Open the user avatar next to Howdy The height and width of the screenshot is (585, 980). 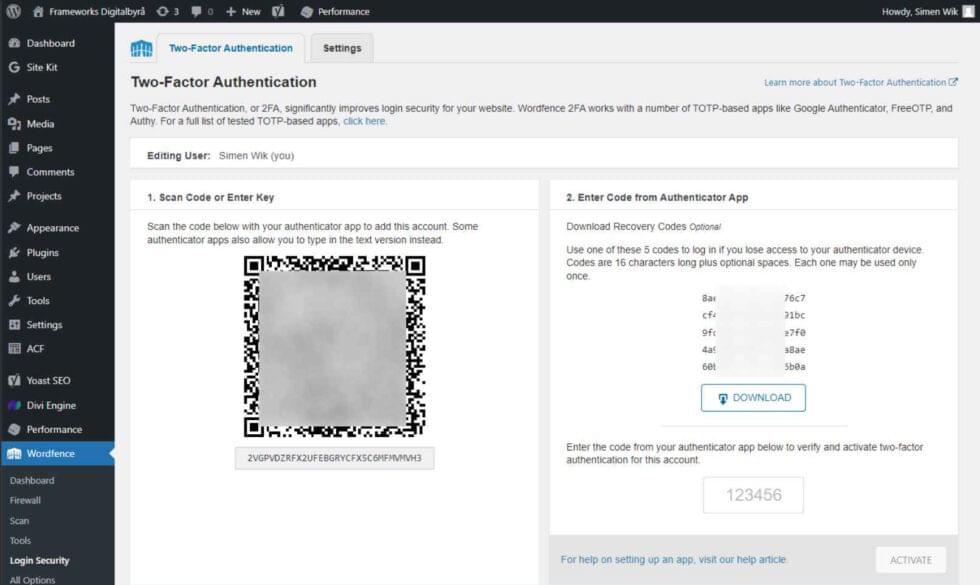(x=968, y=11)
